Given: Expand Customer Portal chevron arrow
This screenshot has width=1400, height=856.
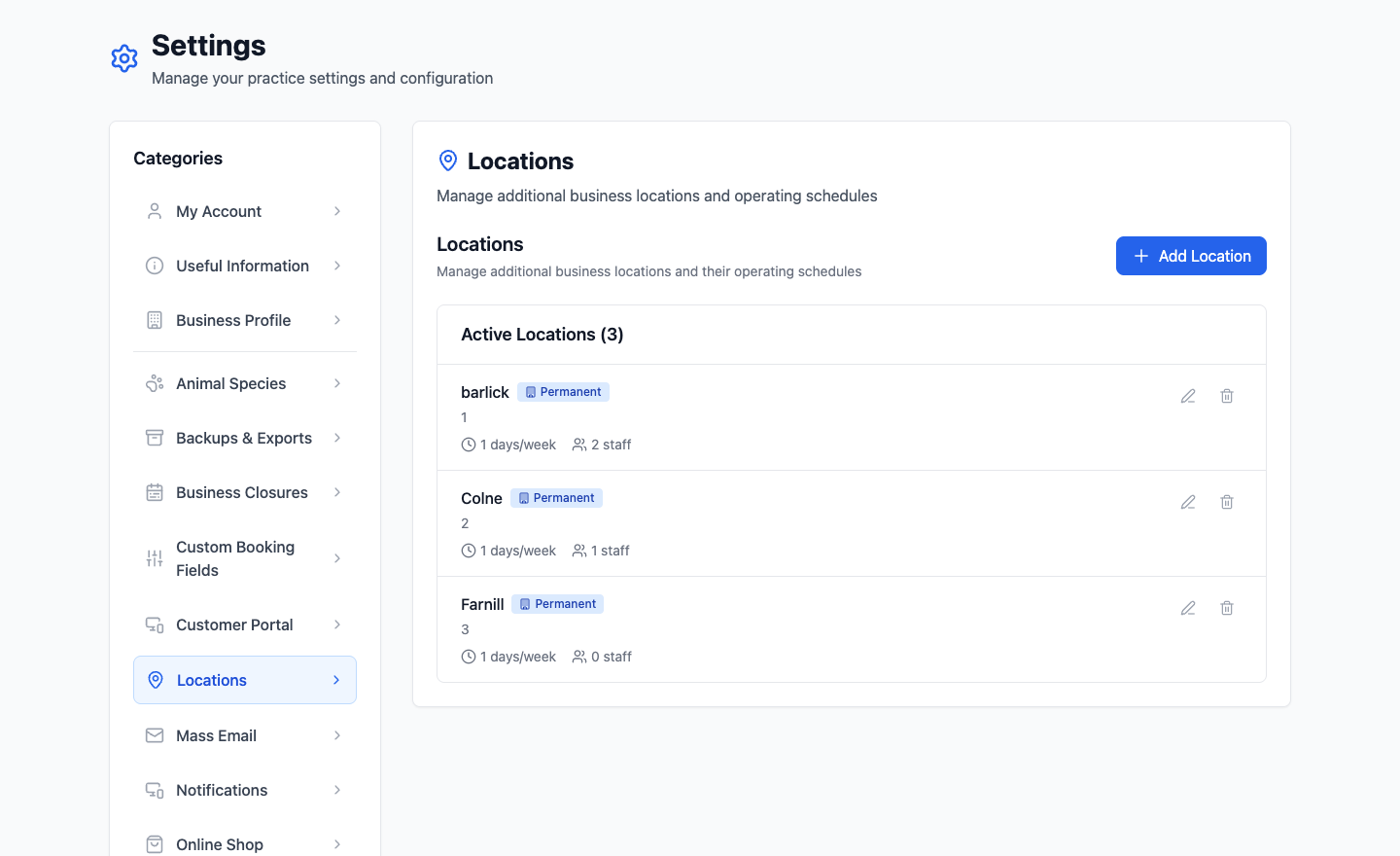Looking at the screenshot, I should tap(337, 624).
